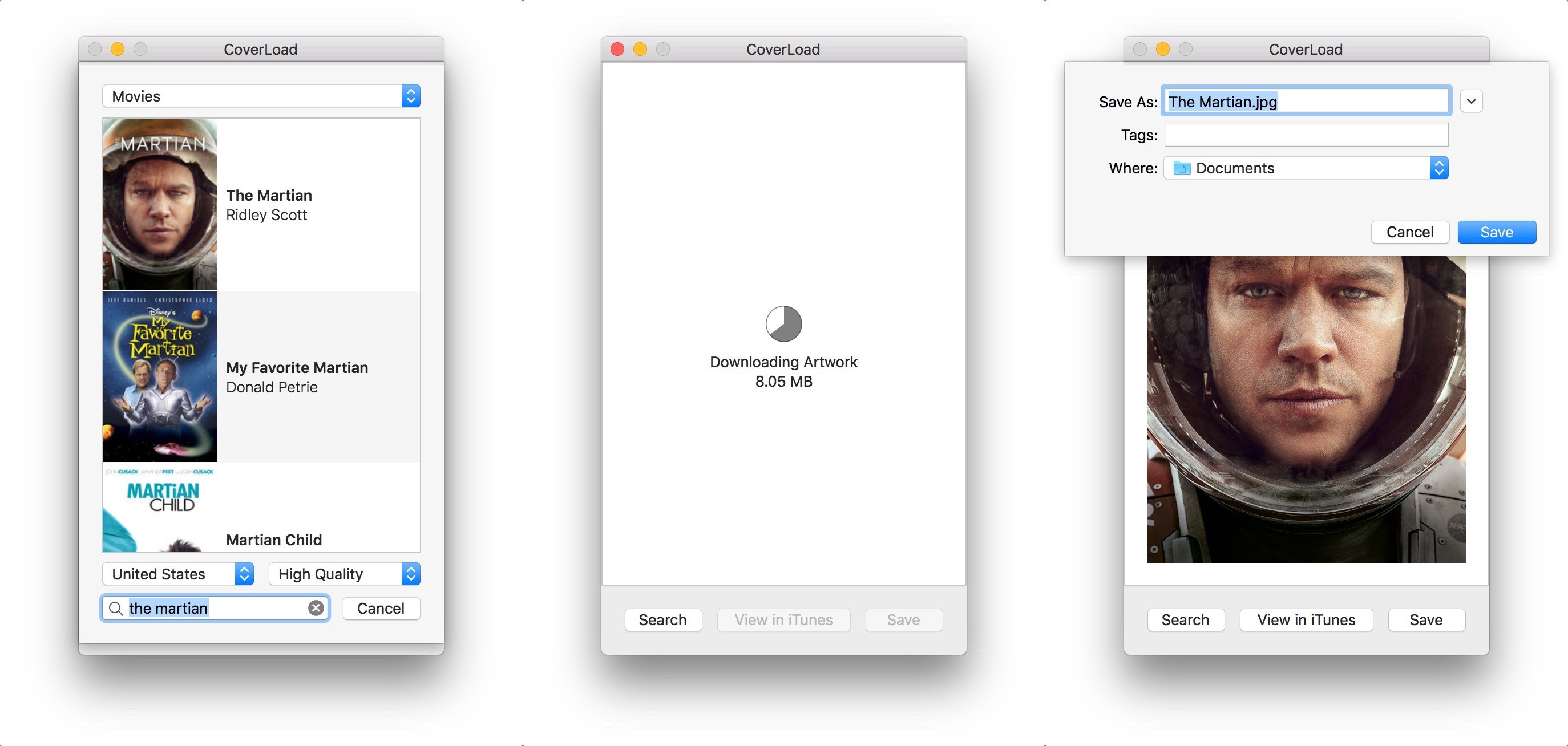The width and height of the screenshot is (1568, 746).
Task: Expand save dialog with chevron button
Action: pyautogui.click(x=1471, y=101)
